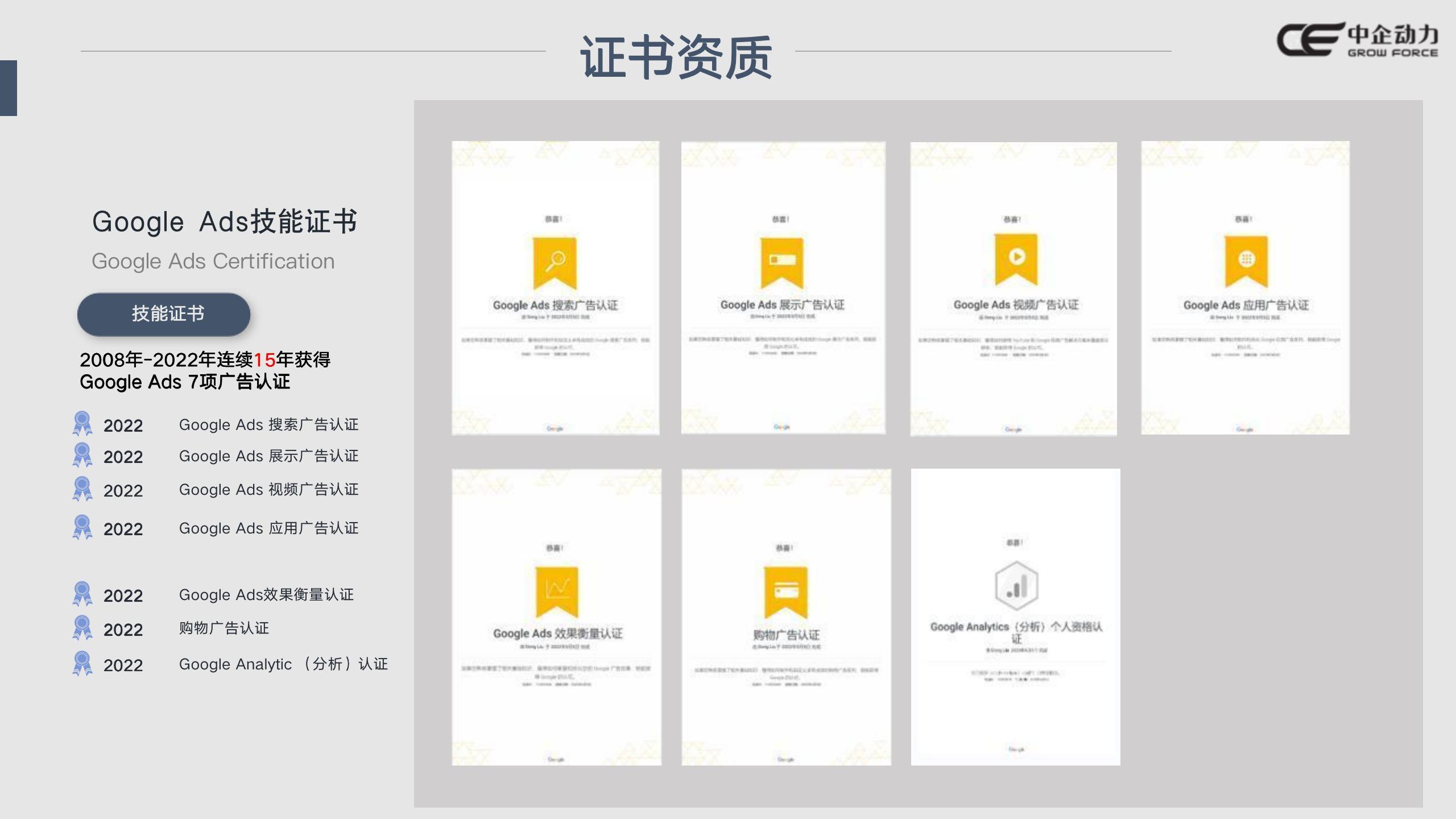Image resolution: width=1456 pixels, height=819 pixels.
Task: Click the year 2022 beside 搜索广告认证
Action: point(123,425)
